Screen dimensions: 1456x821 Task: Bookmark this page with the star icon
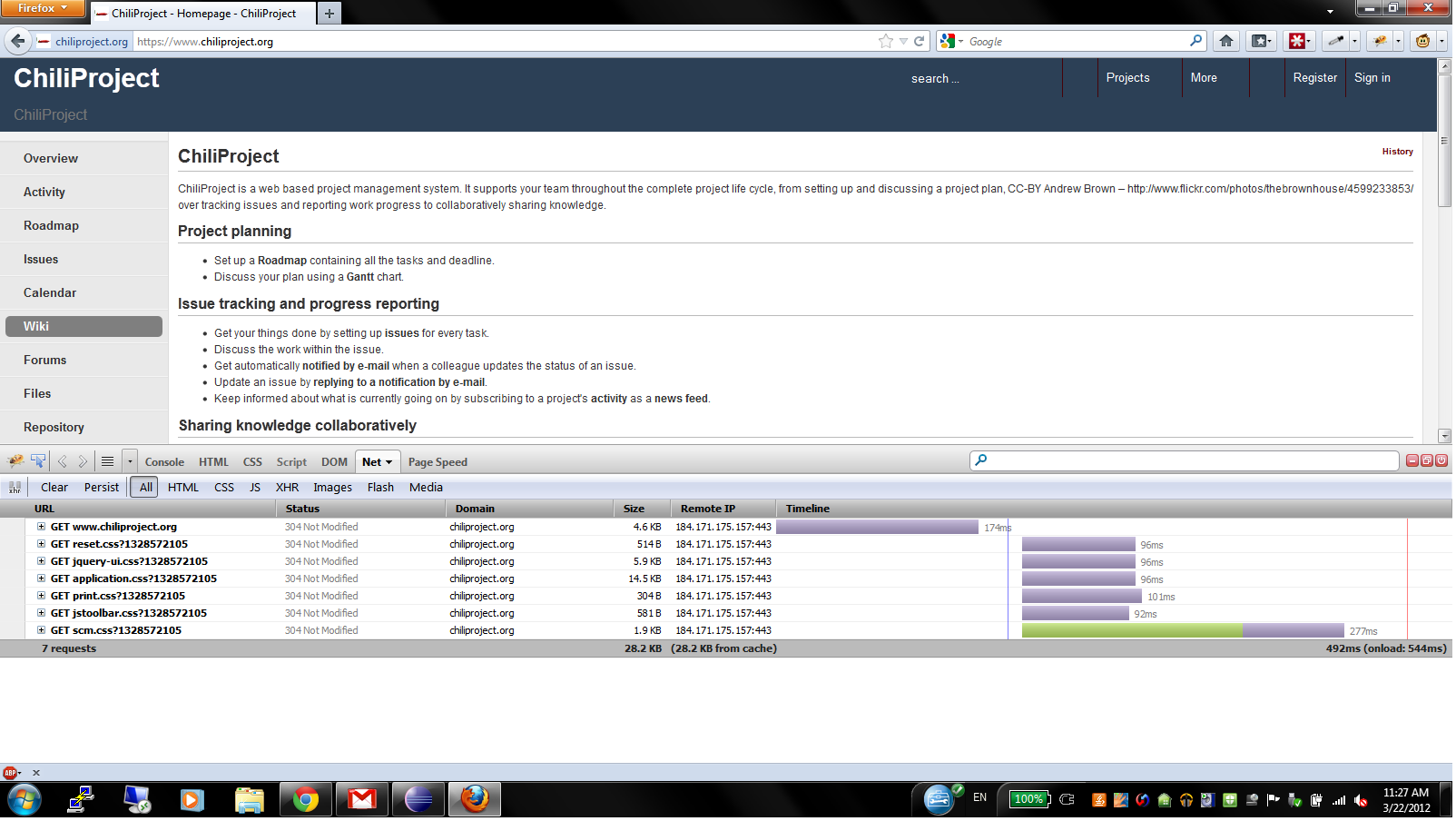886,41
